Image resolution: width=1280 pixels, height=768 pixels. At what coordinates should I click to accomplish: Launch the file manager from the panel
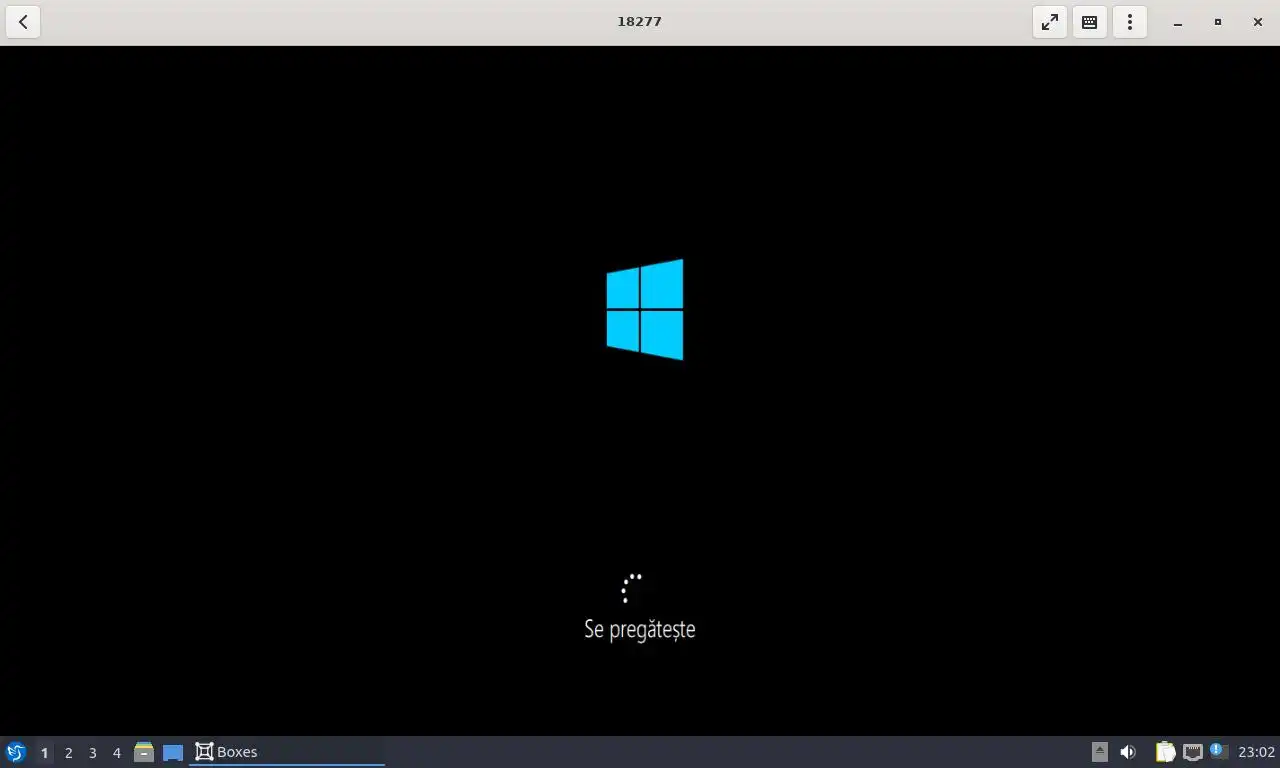[x=144, y=752]
